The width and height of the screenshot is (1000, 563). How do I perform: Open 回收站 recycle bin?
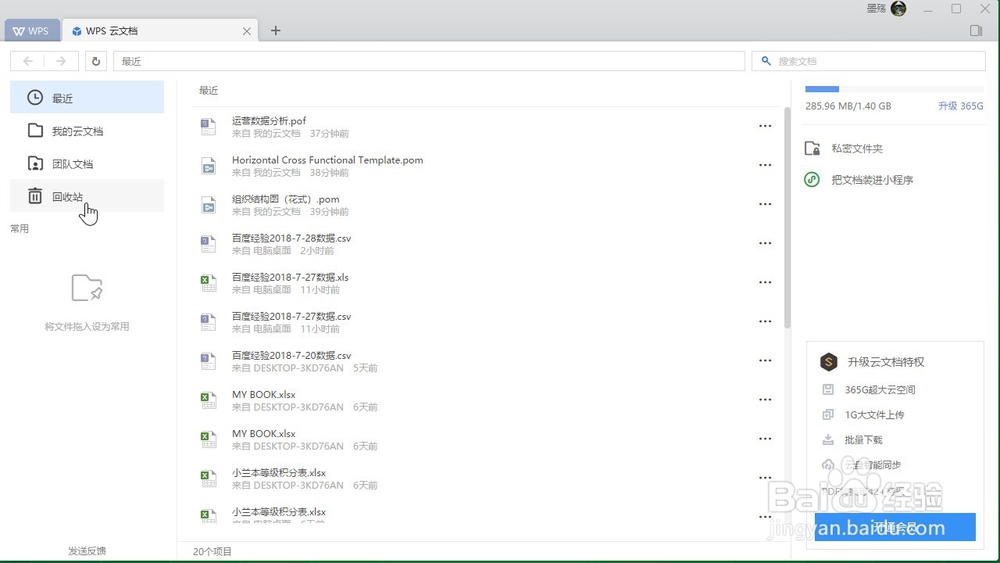pos(87,196)
